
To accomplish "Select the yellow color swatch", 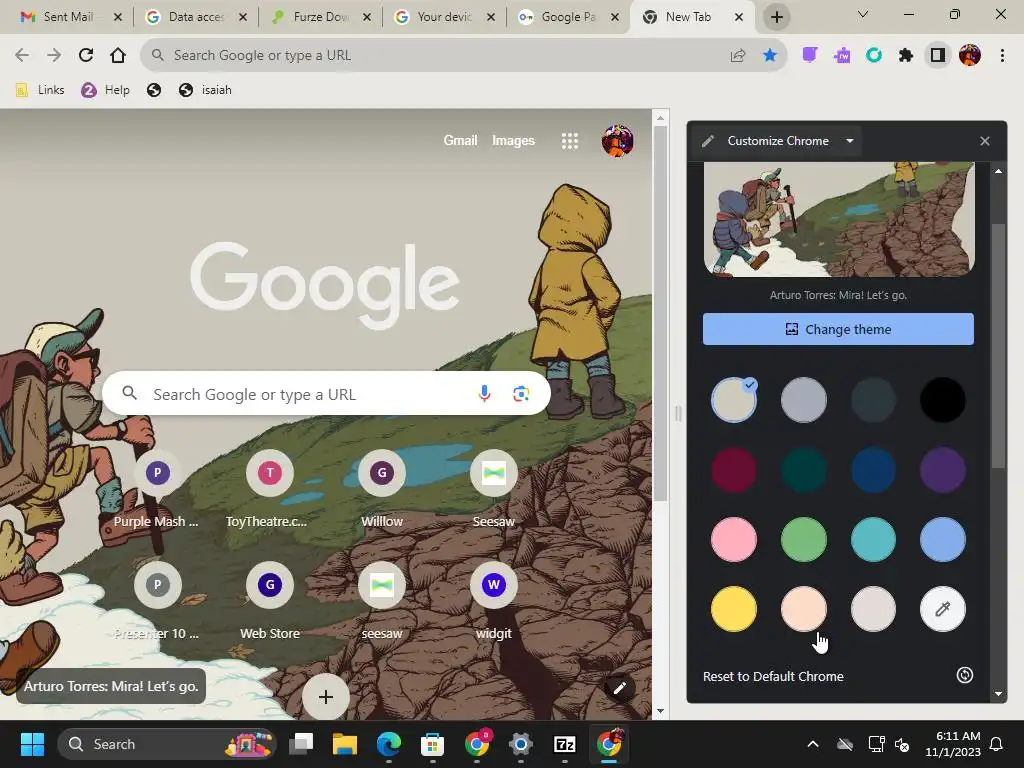I will coord(734,609).
